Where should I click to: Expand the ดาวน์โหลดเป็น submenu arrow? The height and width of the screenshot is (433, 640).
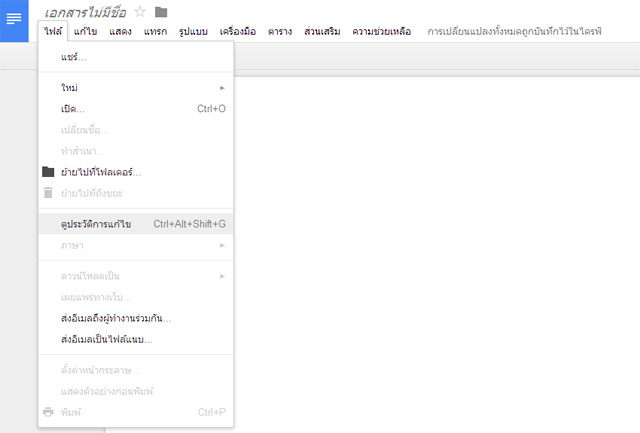(222, 276)
